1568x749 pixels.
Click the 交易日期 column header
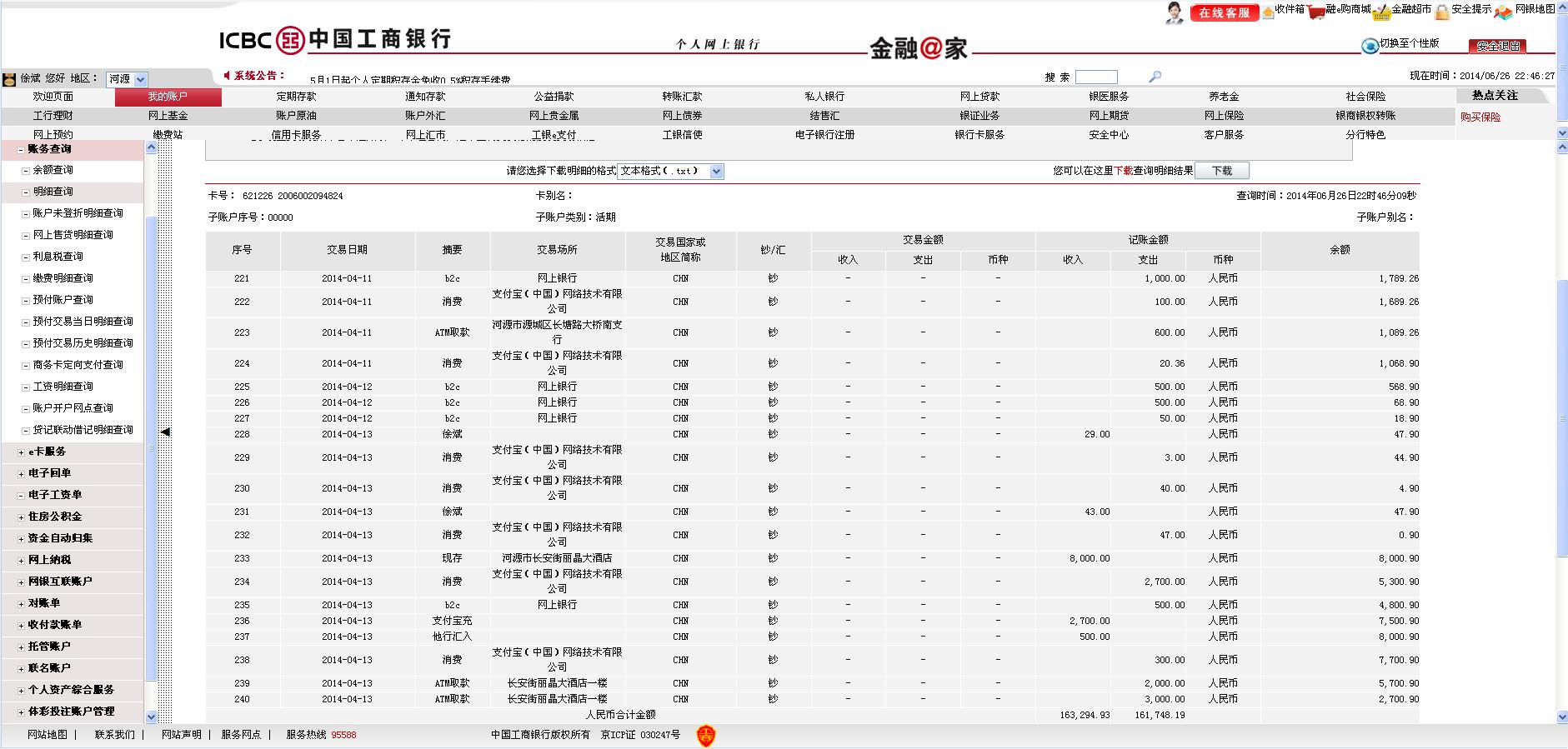point(348,250)
